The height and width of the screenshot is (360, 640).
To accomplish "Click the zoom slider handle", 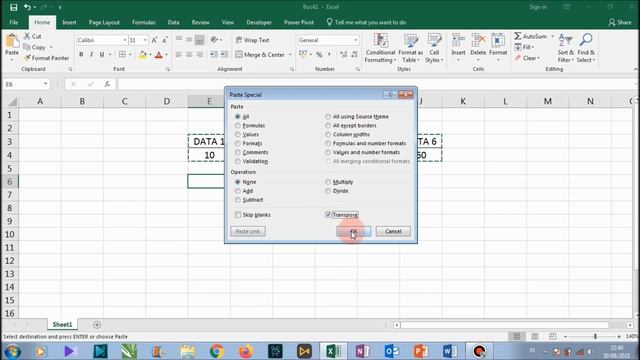I will pyautogui.click(x=595, y=336).
